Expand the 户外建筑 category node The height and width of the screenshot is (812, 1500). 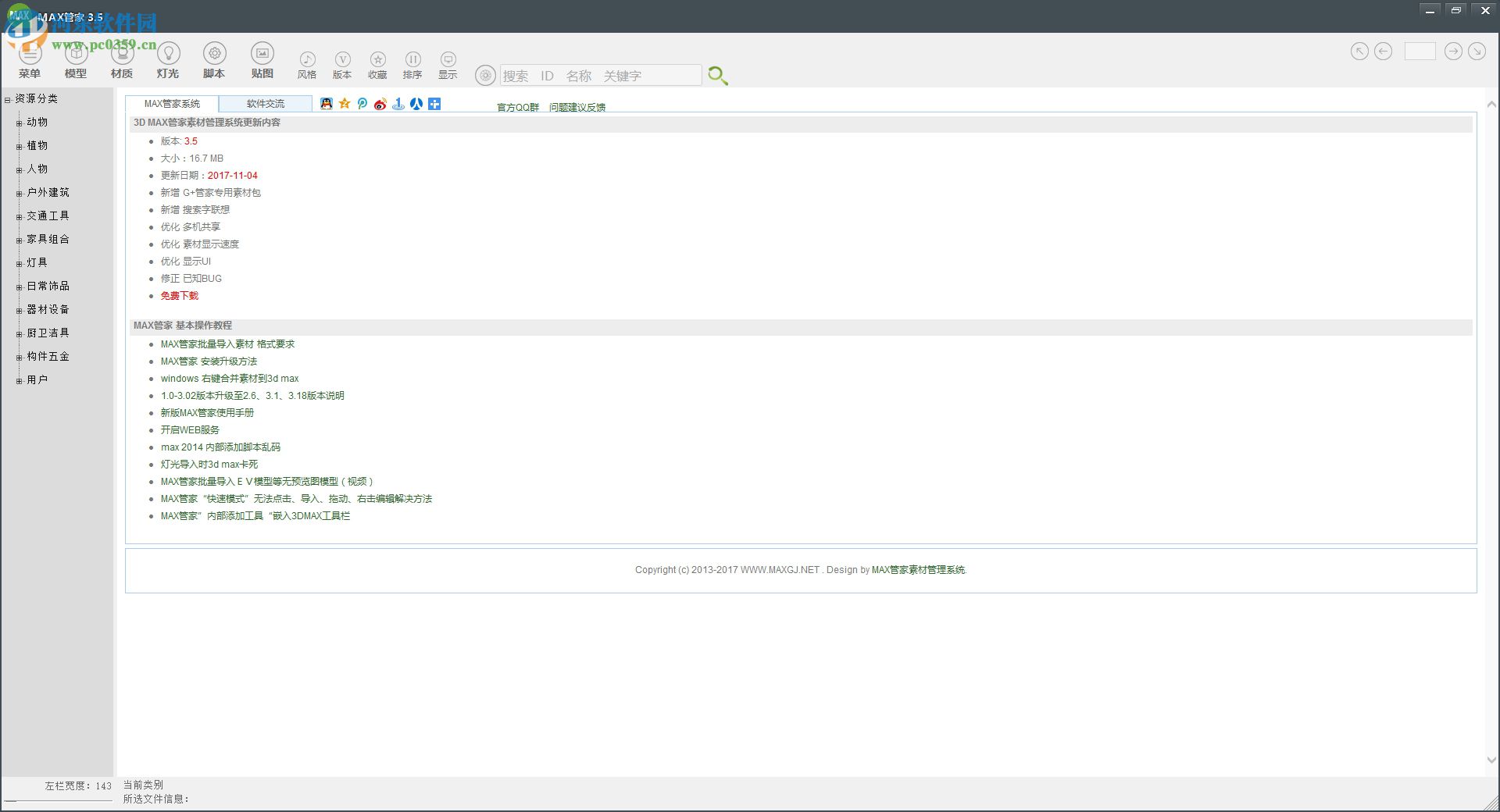(x=19, y=194)
